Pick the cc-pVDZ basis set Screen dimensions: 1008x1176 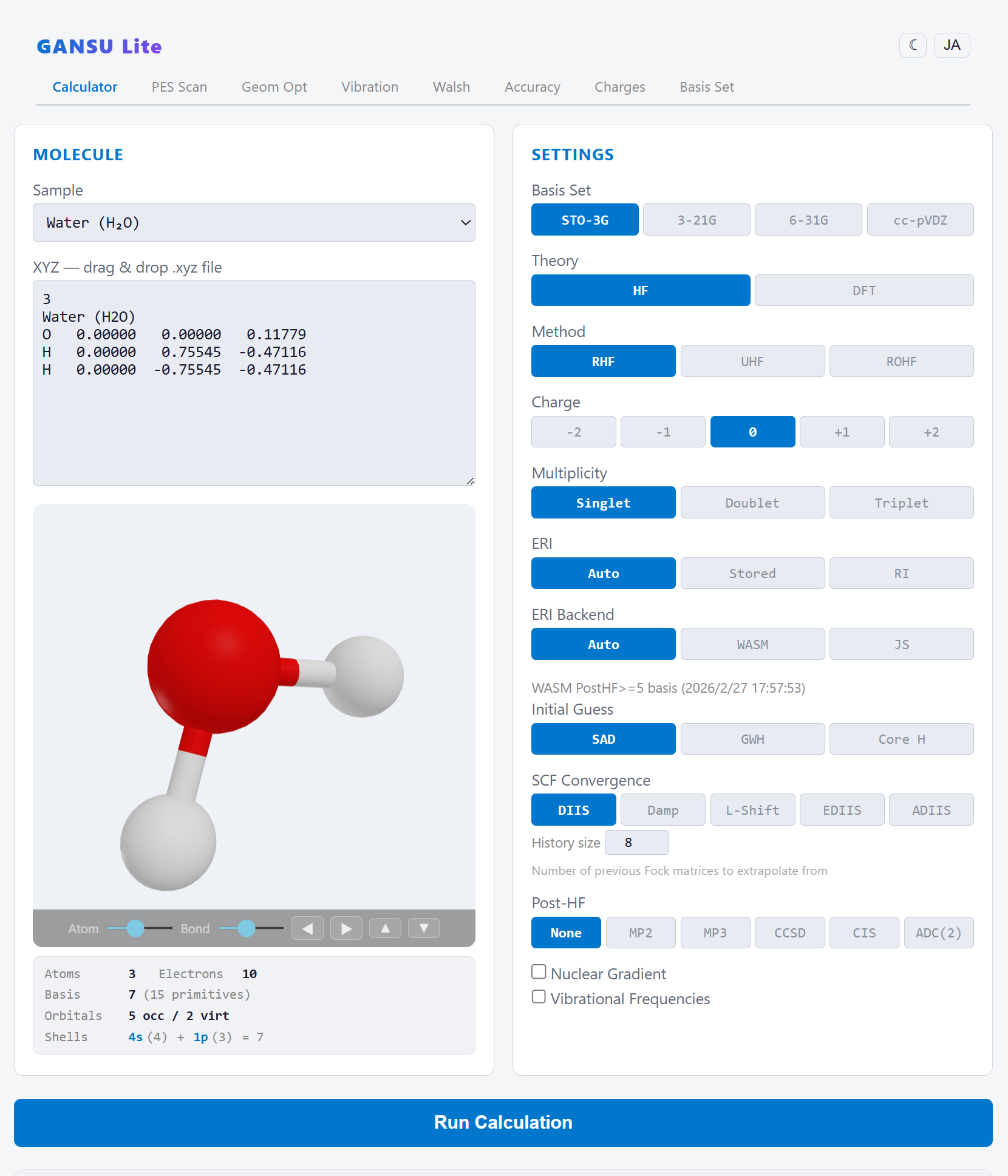[920, 220]
